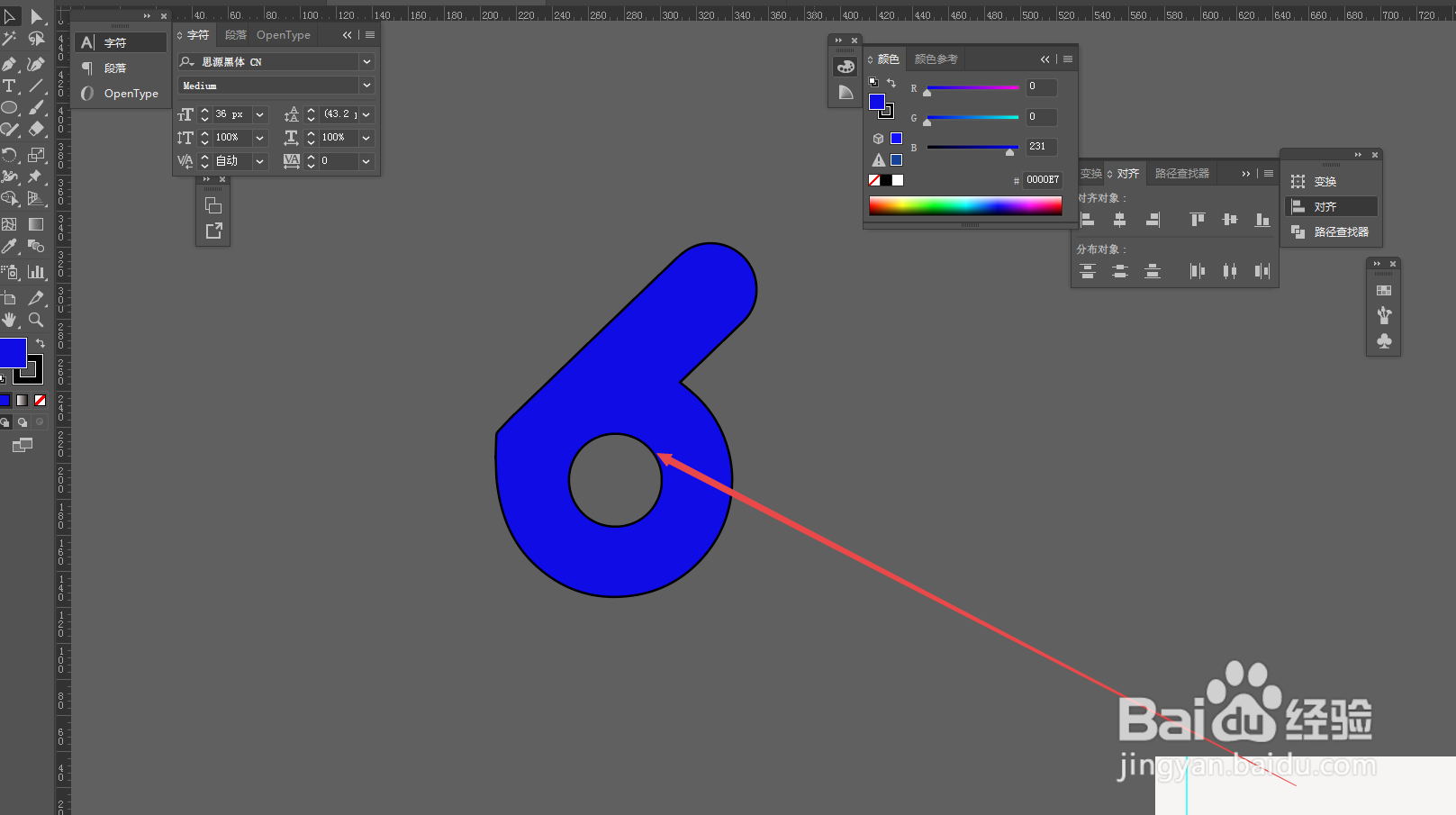Open the tracking value dropdown
Image resolution: width=1456 pixels, height=815 pixels.
pos(366,161)
